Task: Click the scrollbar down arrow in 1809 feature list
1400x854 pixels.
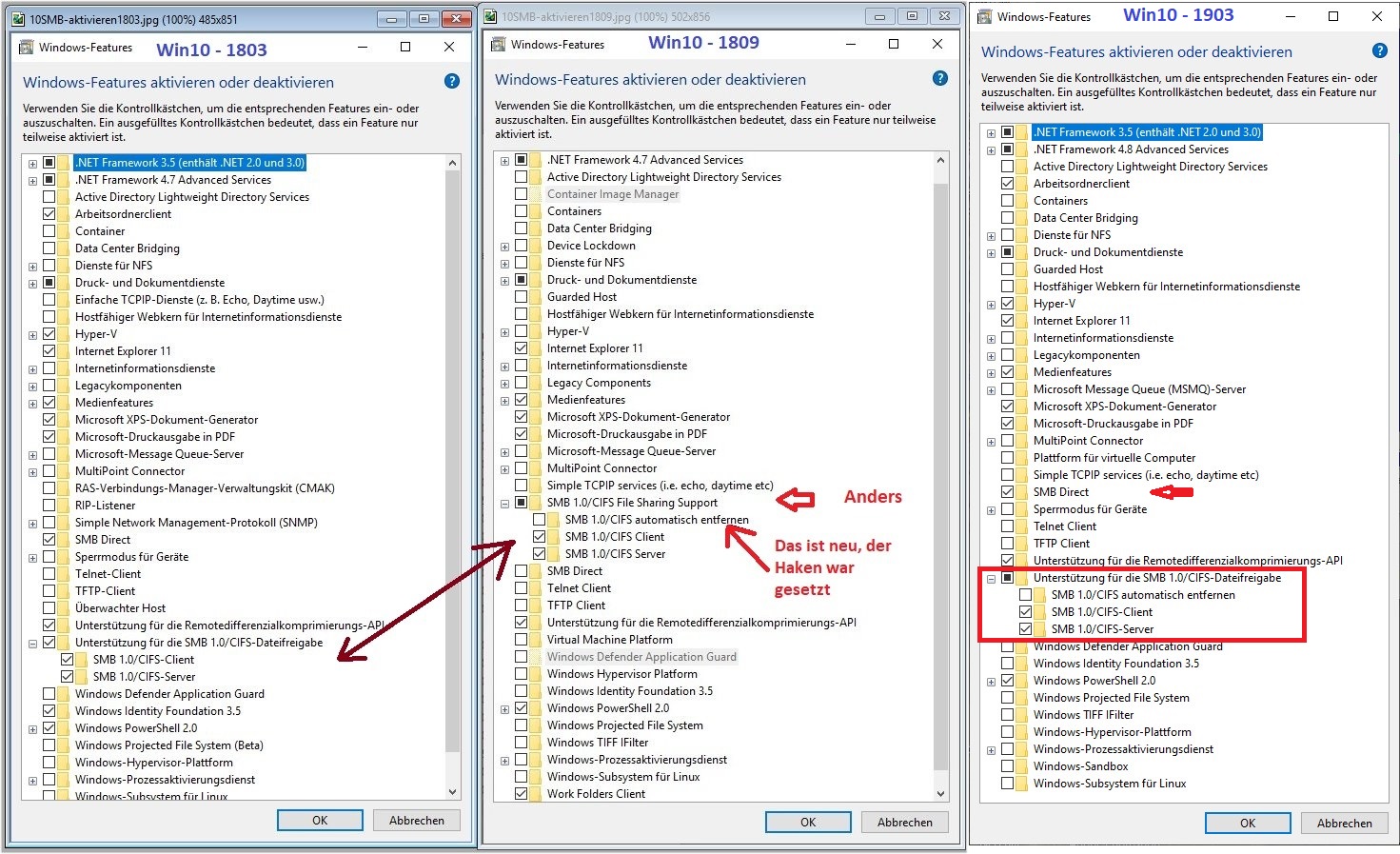Action: tap(940, 793)
